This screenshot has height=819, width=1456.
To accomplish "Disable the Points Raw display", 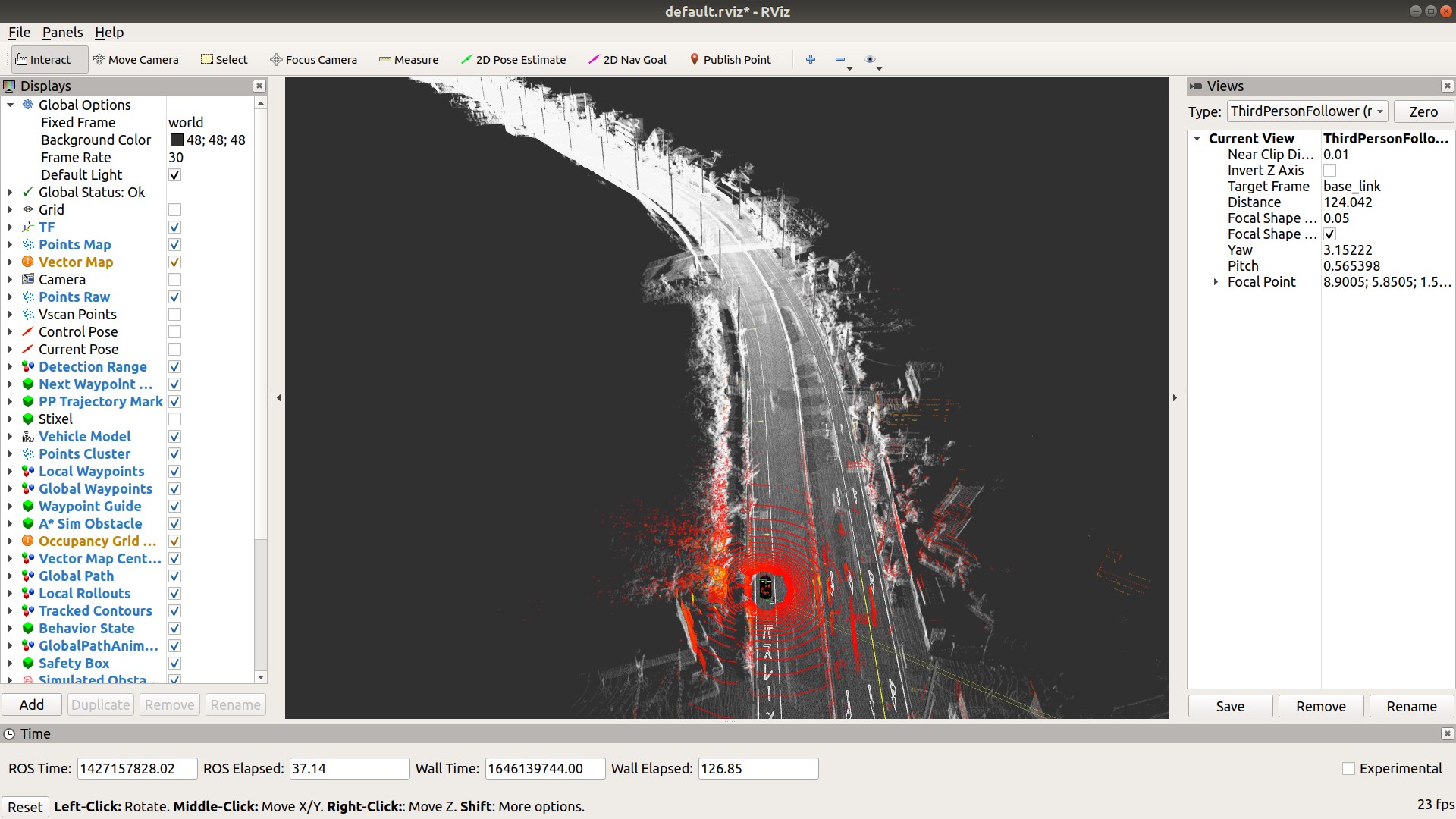I will 174,297.
